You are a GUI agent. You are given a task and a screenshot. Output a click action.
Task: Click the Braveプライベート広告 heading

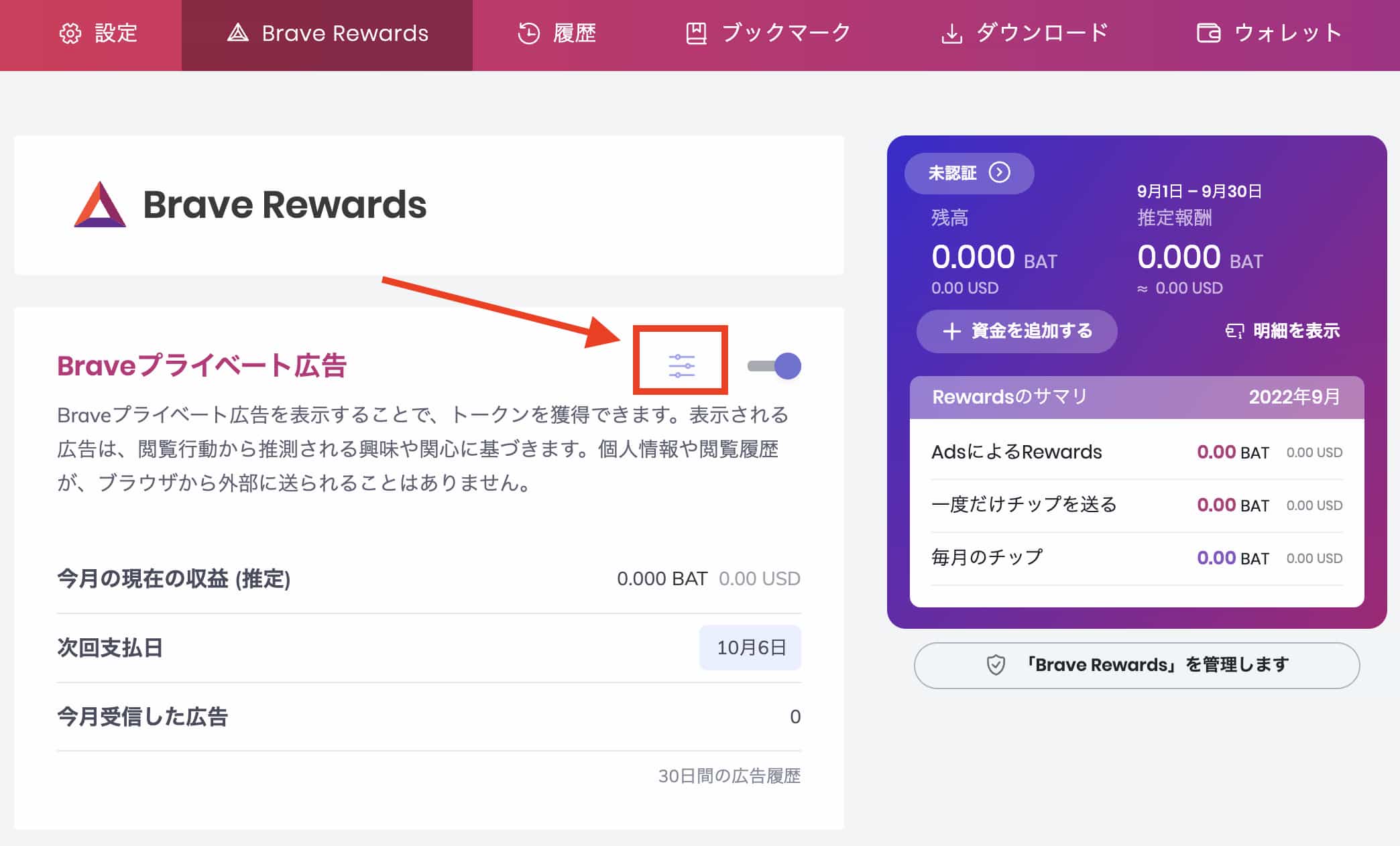201,366
